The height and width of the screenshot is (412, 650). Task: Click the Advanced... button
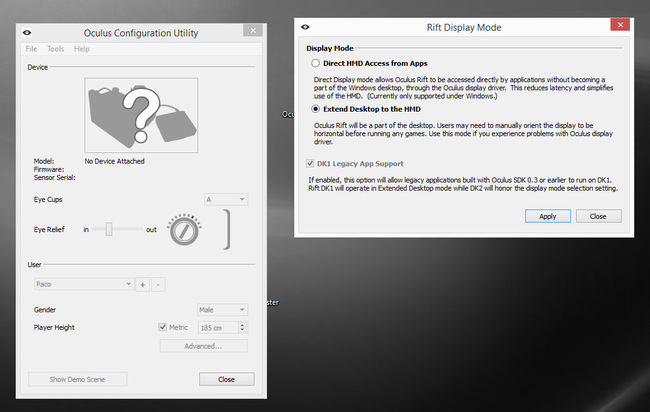click(x=204, y=346)
